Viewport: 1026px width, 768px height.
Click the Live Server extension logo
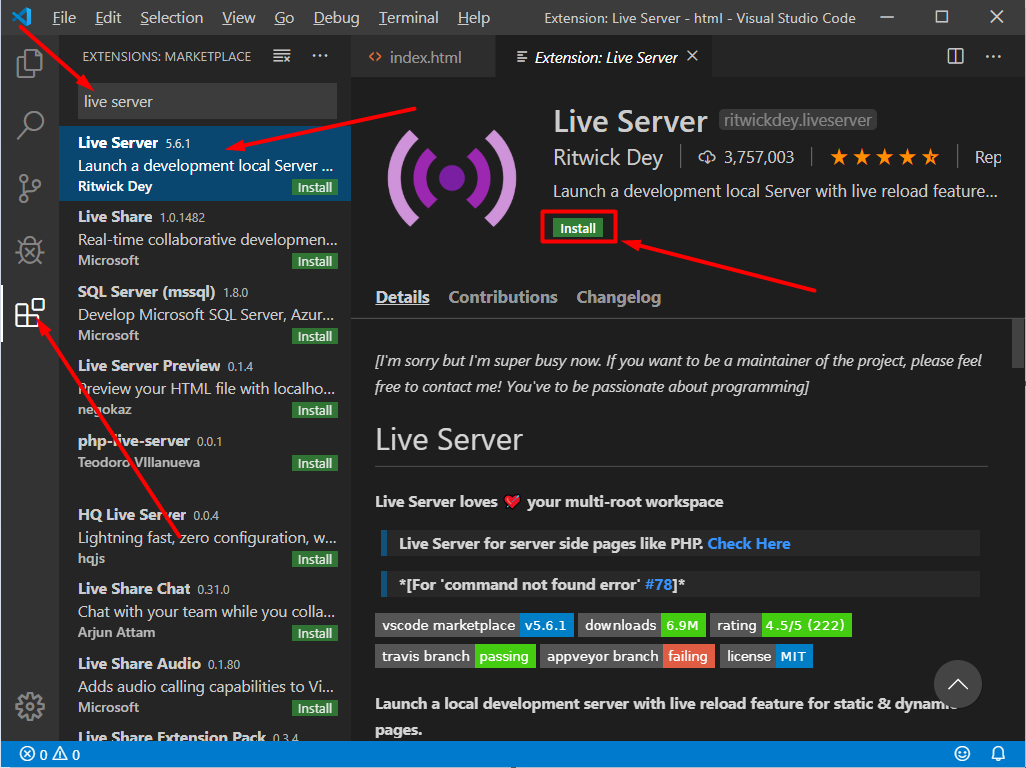[451, 177]
